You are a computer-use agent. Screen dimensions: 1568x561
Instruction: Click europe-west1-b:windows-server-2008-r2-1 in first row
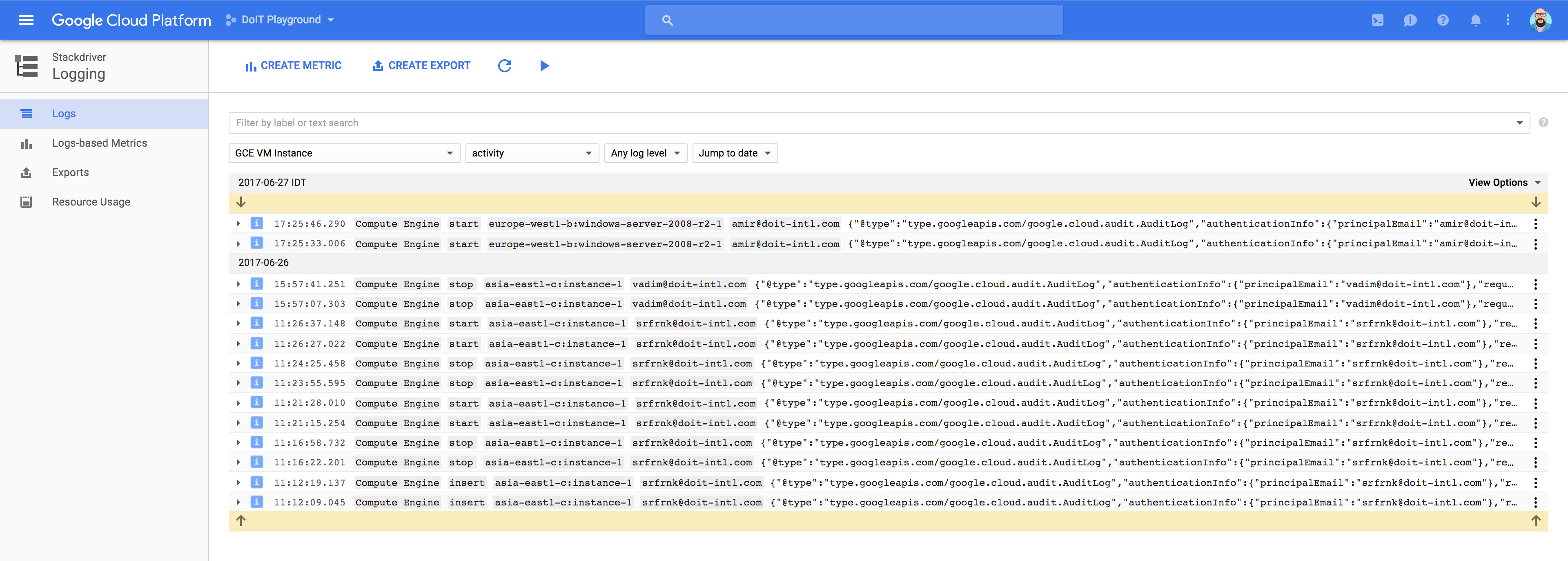pos(604,224)
